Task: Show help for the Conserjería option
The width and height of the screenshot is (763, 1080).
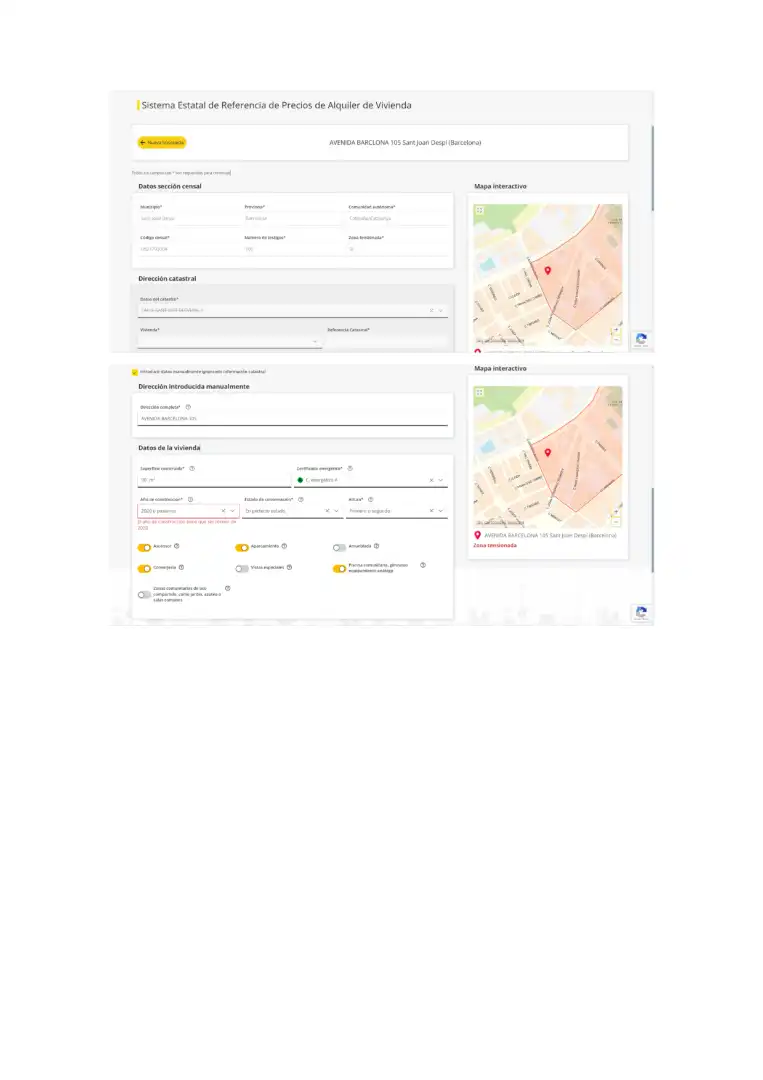Action: pyautogui.click(x=182, y=568)
